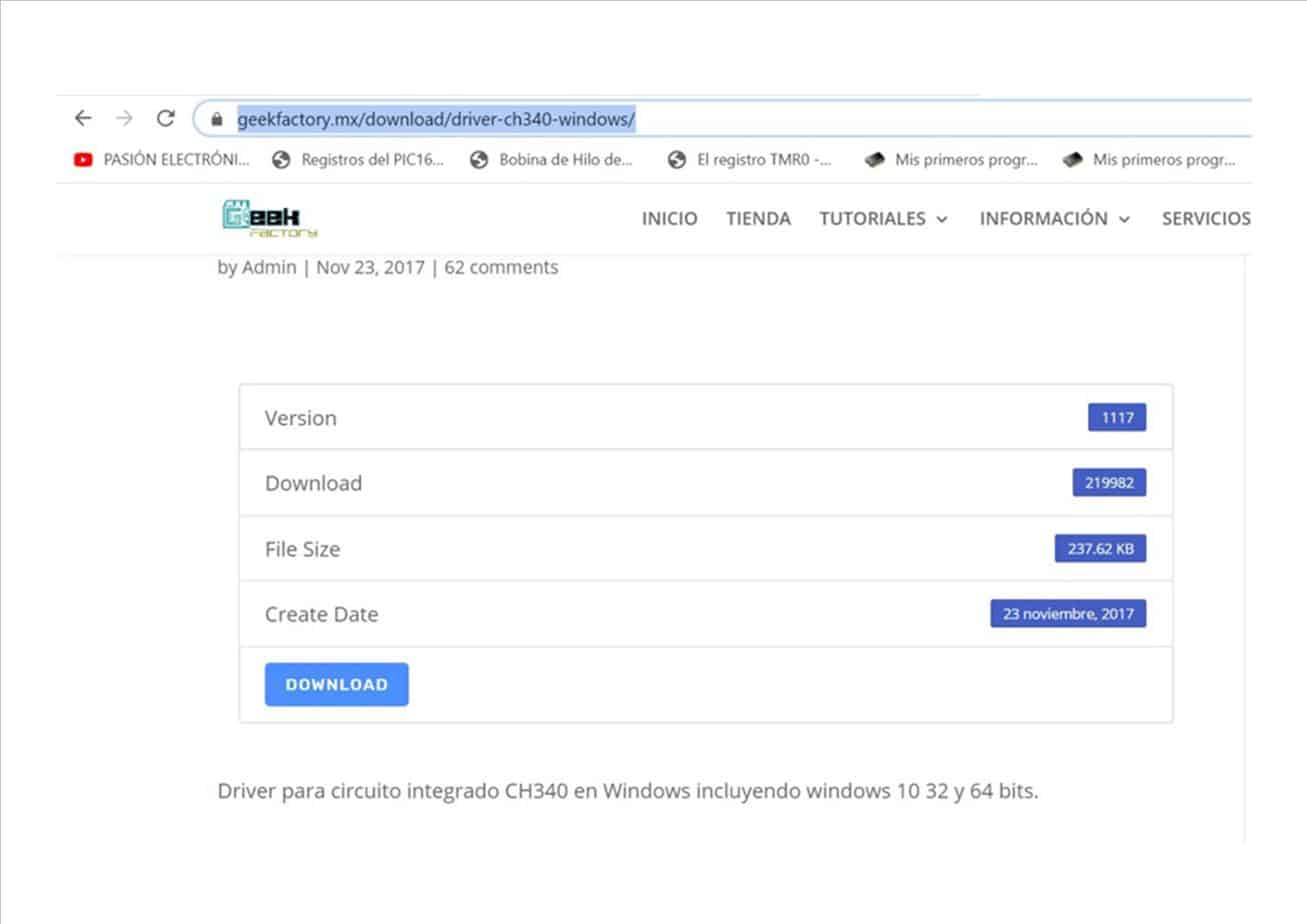This screenshot has height=924, width=1307.
Task: Open the TIENDA menu item
Action: coord(758,219)
